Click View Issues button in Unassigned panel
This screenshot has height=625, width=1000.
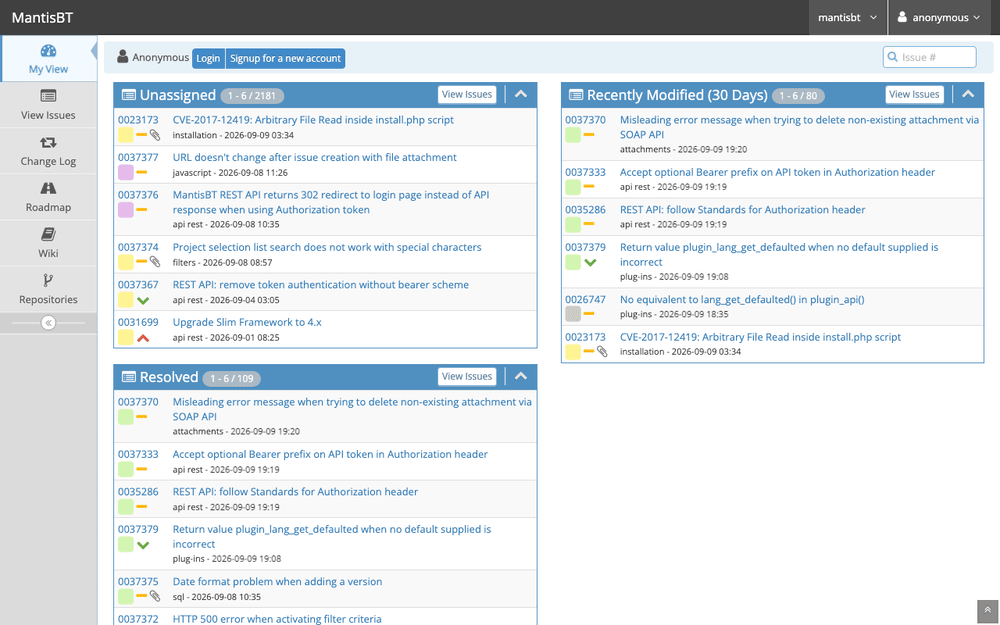(x=467, y=94)
